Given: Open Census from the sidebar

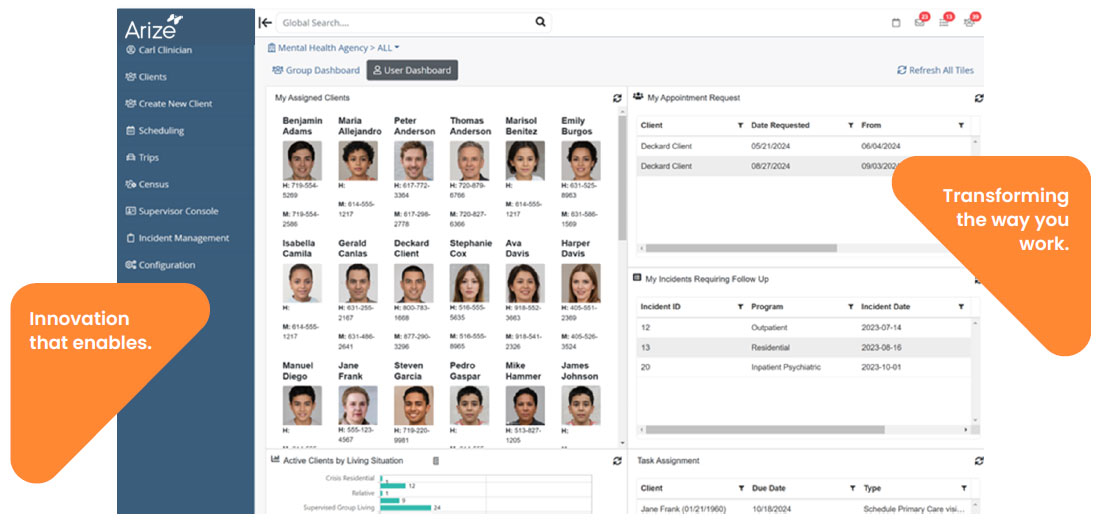Looking at the screenshot, I should [146, 185].
